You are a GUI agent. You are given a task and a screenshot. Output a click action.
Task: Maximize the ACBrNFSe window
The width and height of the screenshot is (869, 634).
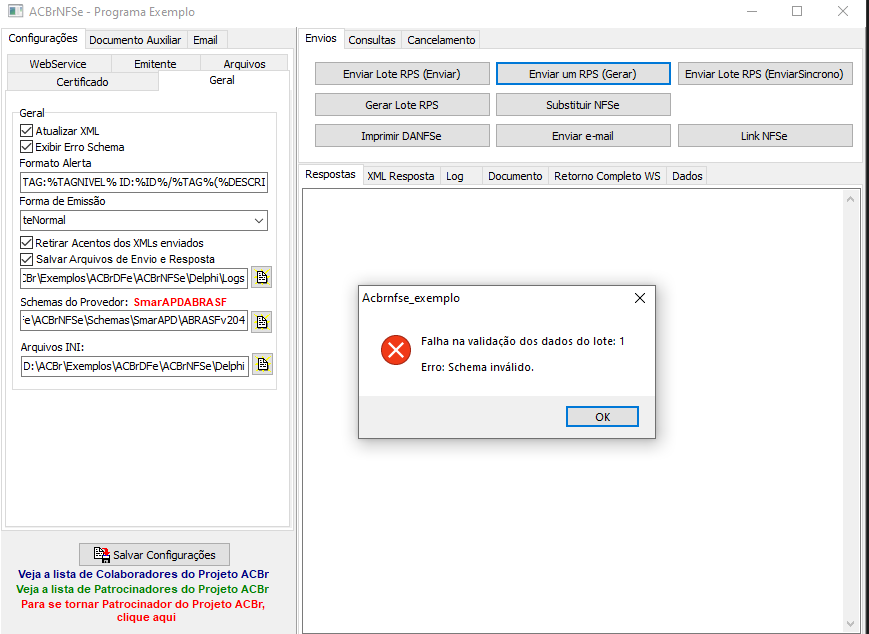click(x=797, y=11)
